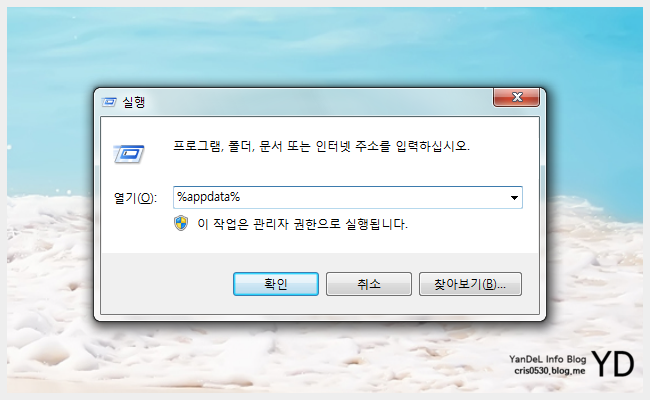
Task: Click the 실행 title text
Action: pyautogui.click(x=133, y=102)
